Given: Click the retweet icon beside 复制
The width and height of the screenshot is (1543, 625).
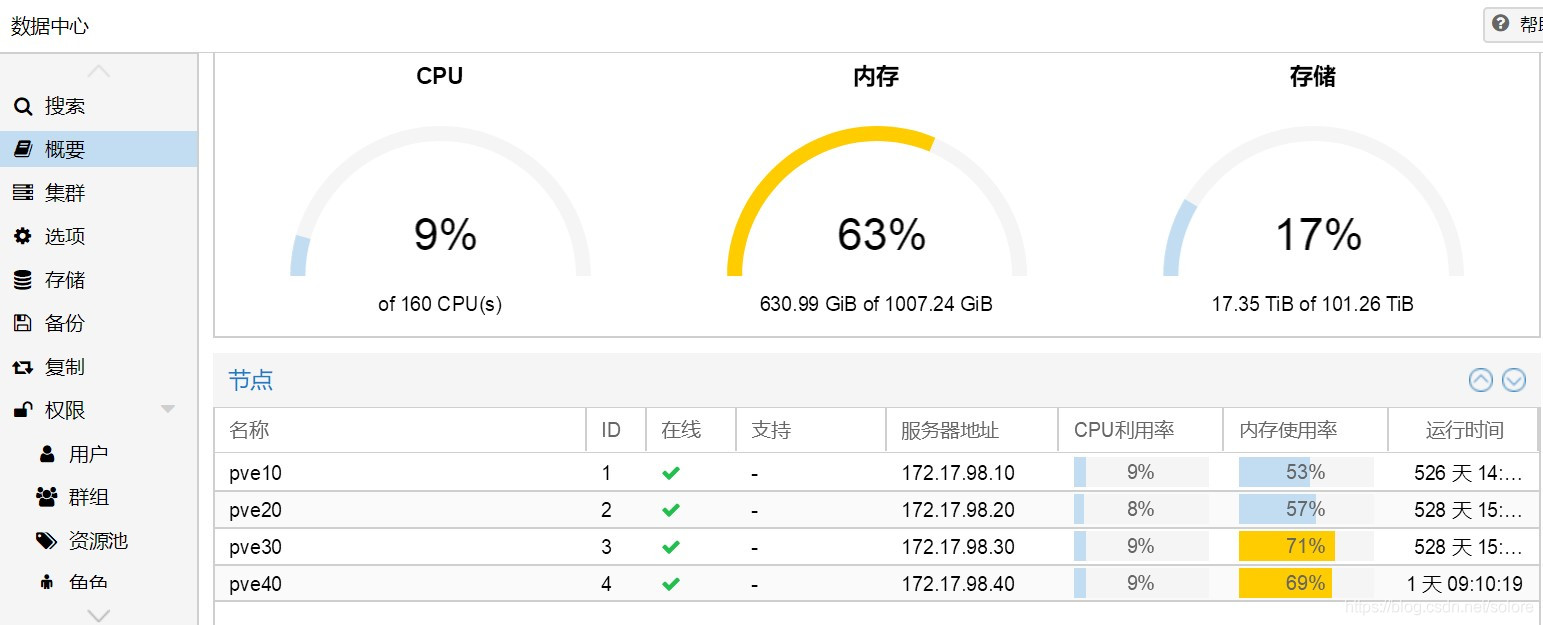Looking at the screenshot, I should click(x=22, y=367).
